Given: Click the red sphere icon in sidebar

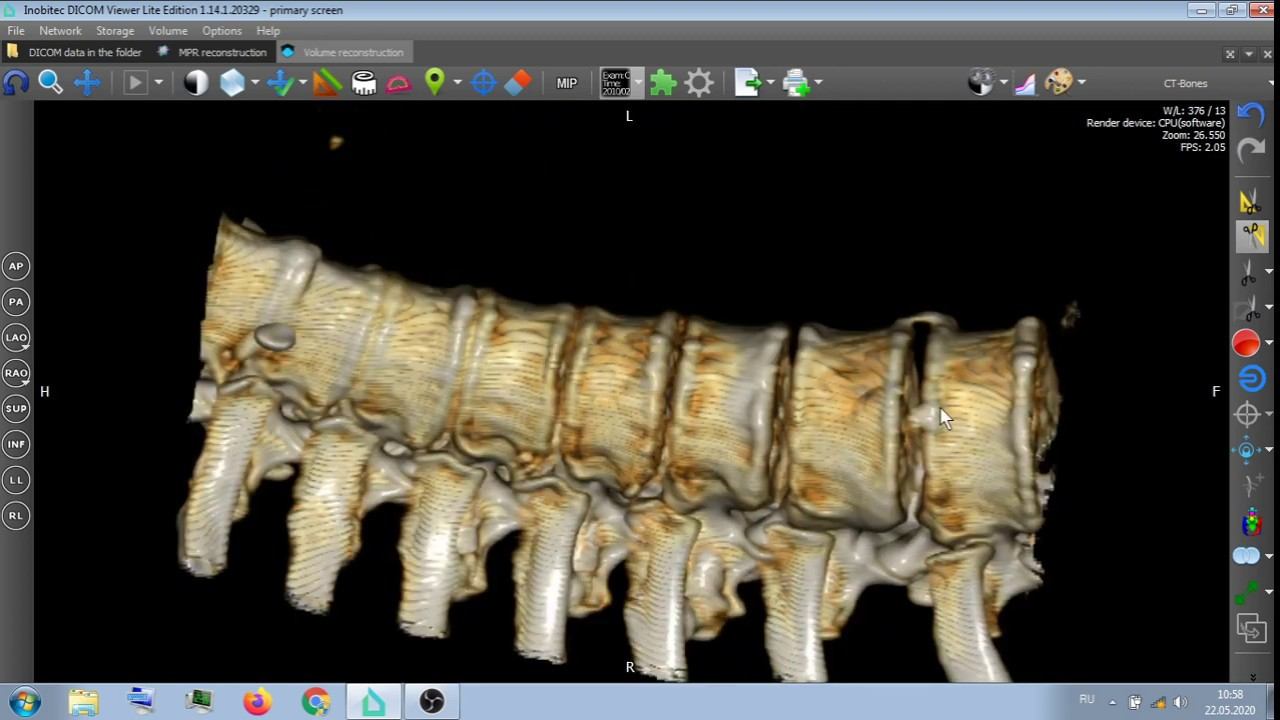Looking at the screenshot, I should coord(1246,344).
